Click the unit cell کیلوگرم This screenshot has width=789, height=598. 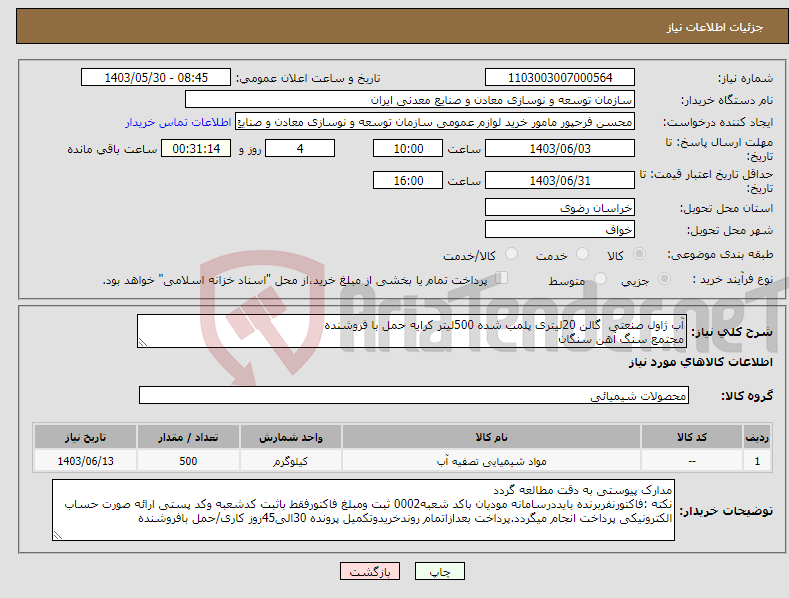[291, 461]
